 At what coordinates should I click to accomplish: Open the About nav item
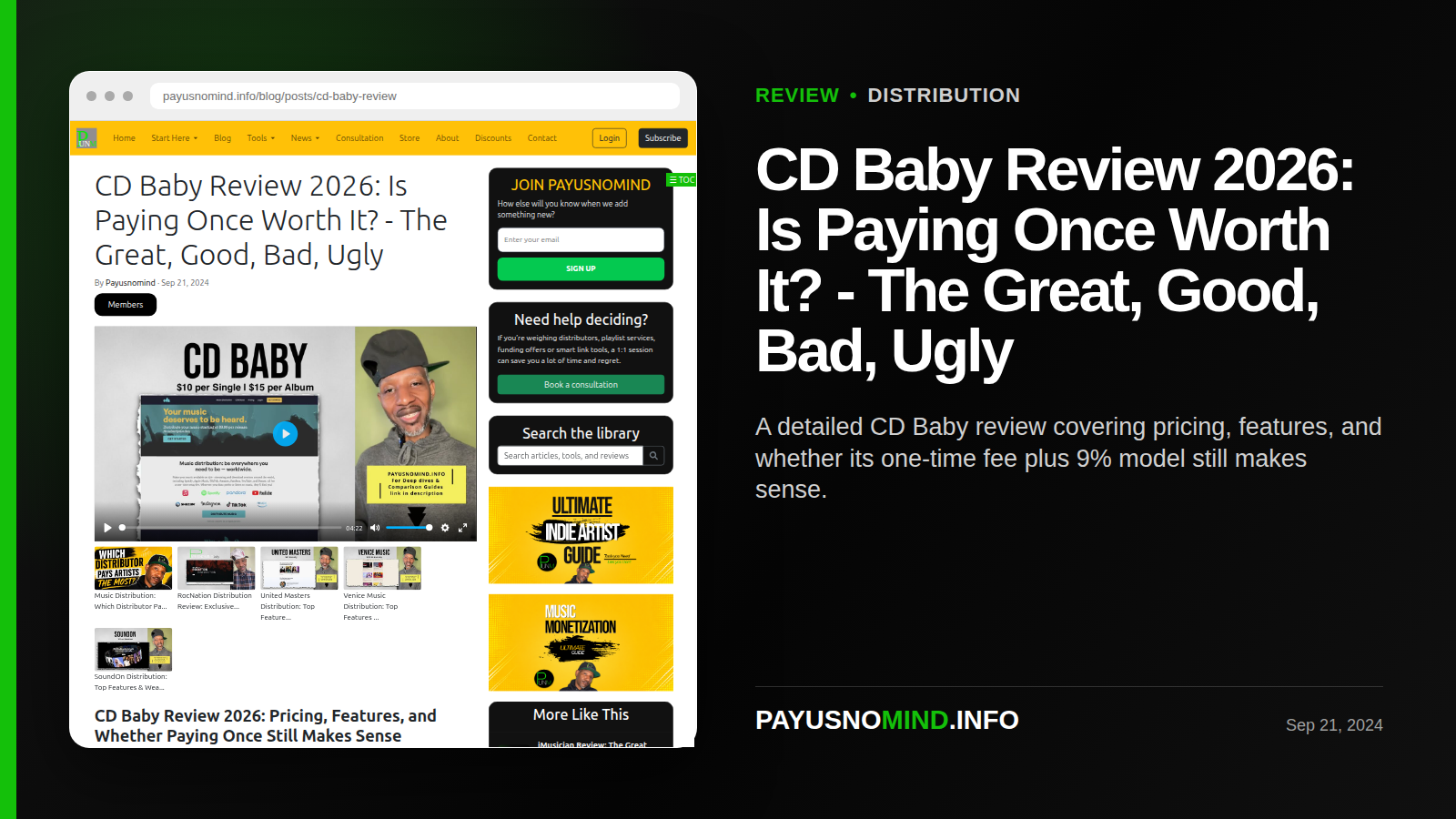tap(447, 138)
